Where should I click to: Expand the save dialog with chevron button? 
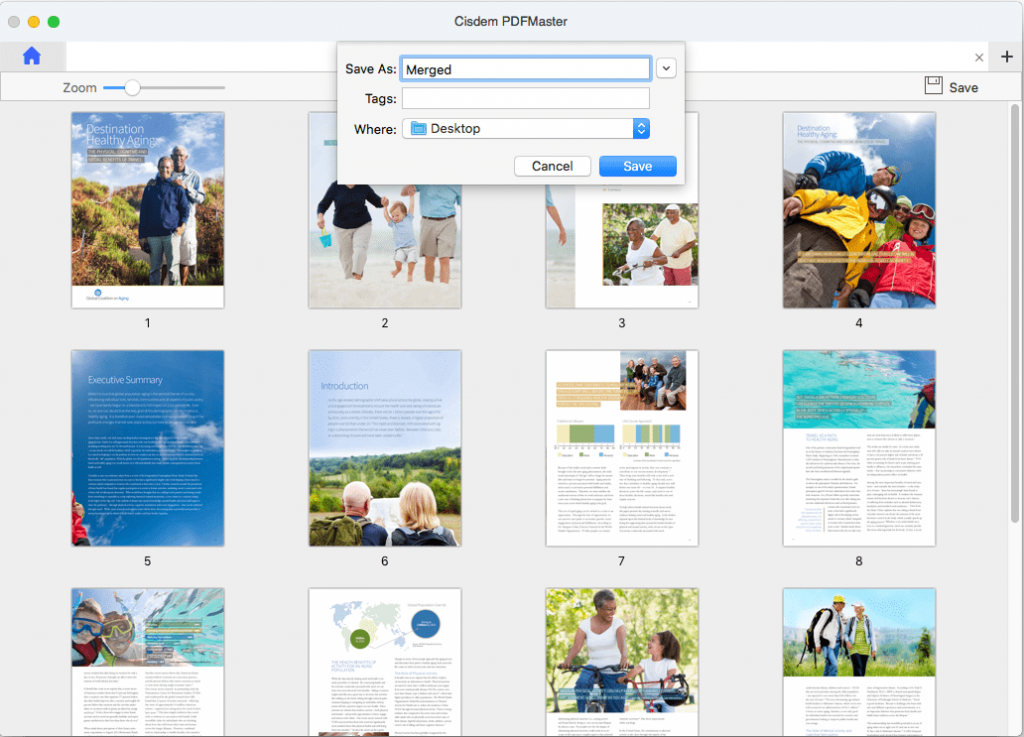(x=666, y=68)
